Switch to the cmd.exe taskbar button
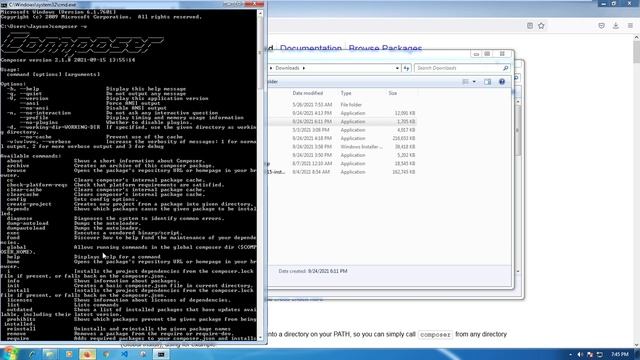Viewport: 640px width, 360px height. [x=161, y=354]
